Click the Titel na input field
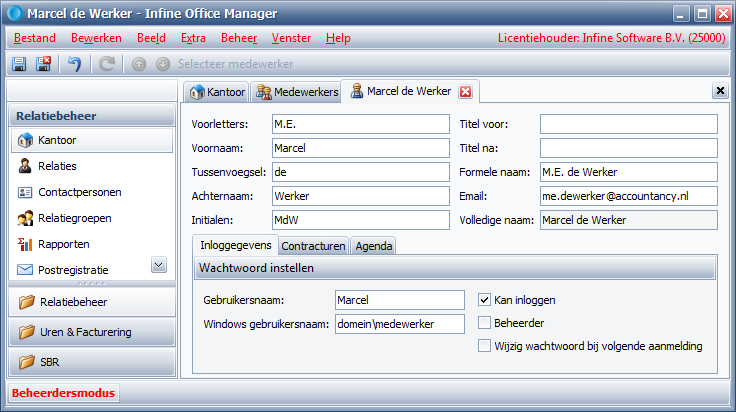This screenshot has height=412, width=736. click(x=629, y=148)
